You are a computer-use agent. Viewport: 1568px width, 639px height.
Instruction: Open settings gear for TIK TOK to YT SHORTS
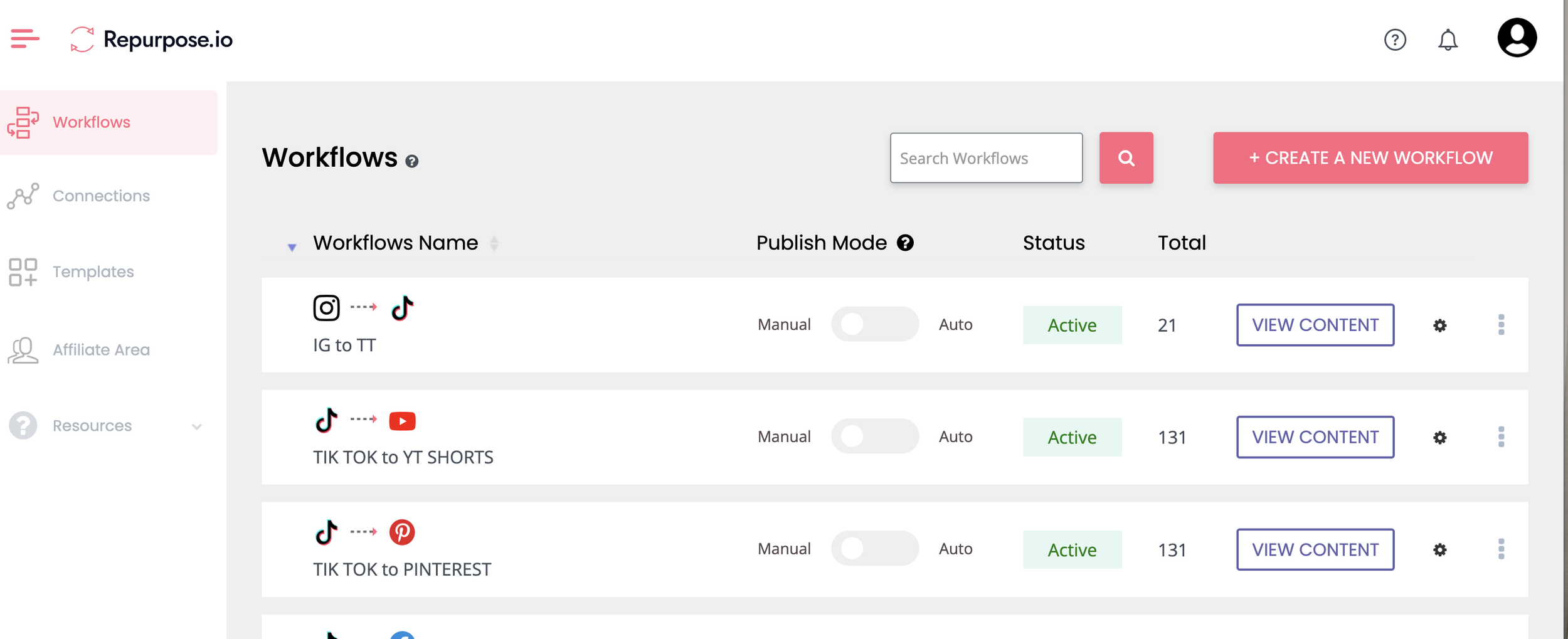click(1440, 438)
